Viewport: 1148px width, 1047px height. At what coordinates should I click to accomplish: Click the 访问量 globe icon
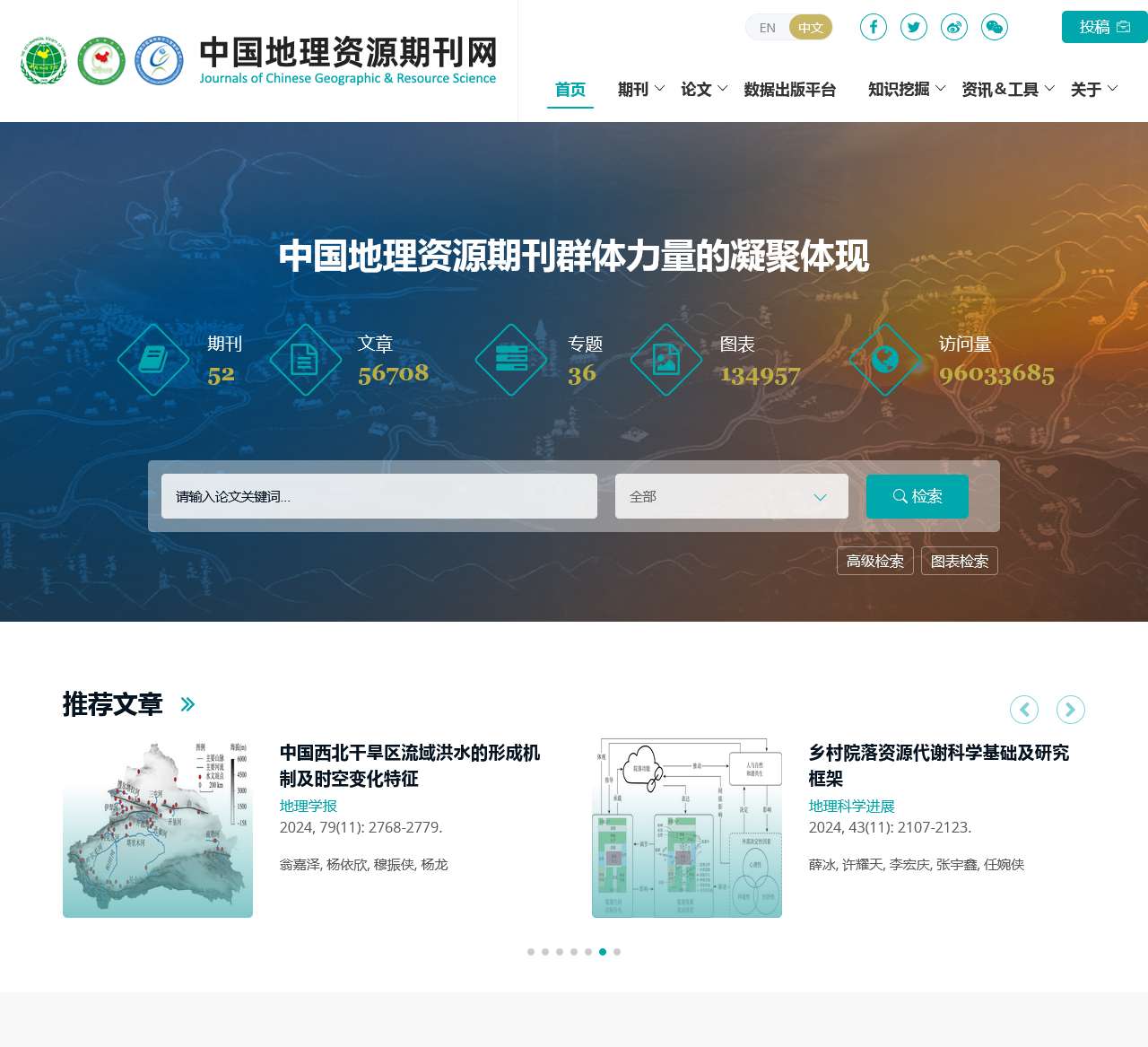[885, 360]
